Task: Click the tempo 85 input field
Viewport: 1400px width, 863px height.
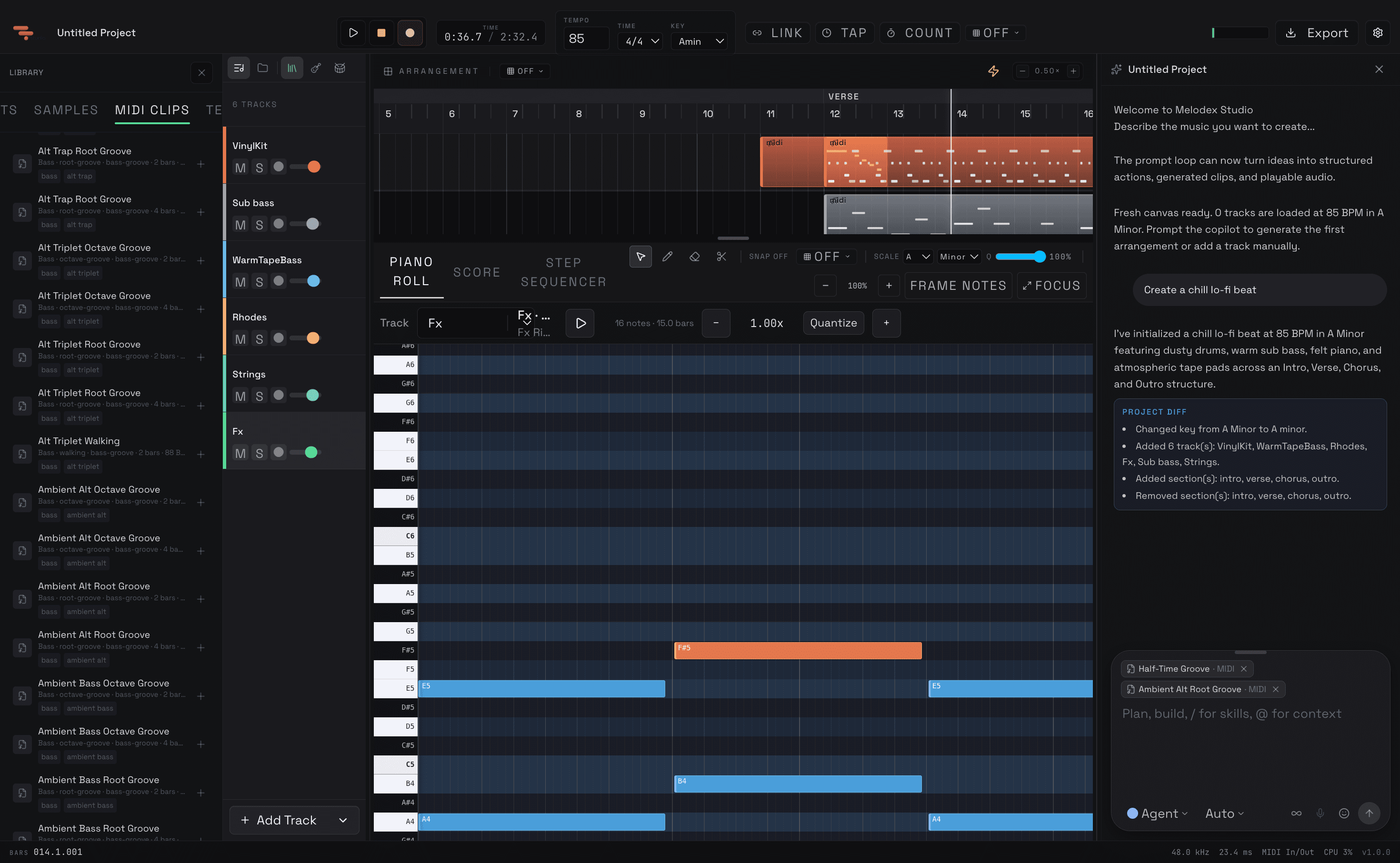Action: tap(586, 39)
